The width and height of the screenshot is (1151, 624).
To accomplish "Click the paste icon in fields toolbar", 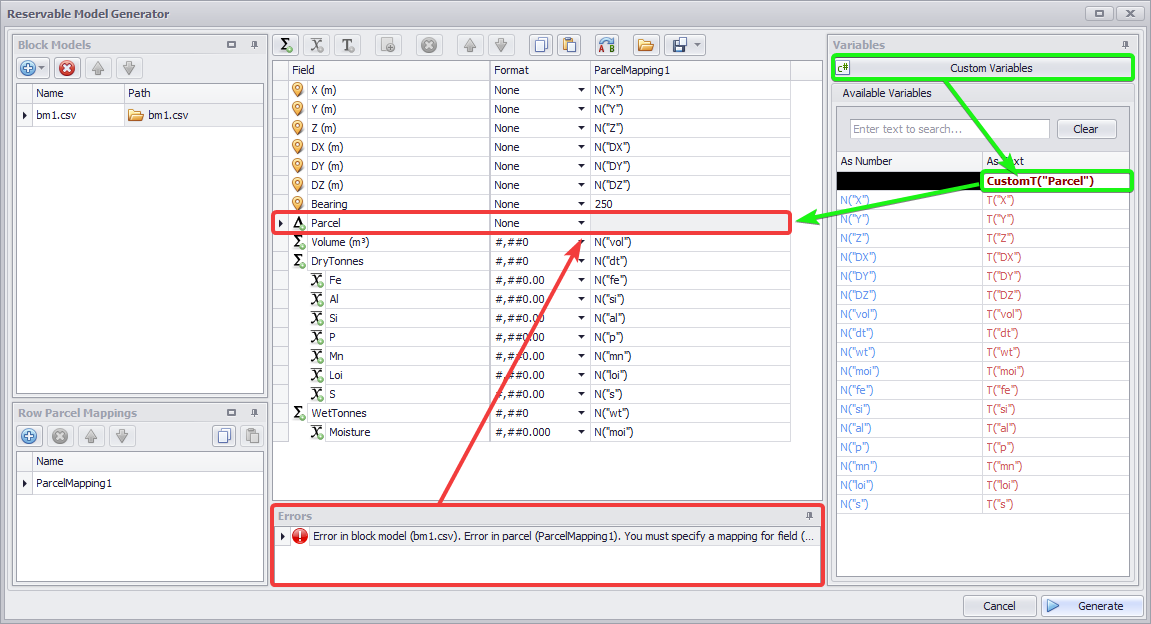I will pyautogui.click(x=568, y=45).
